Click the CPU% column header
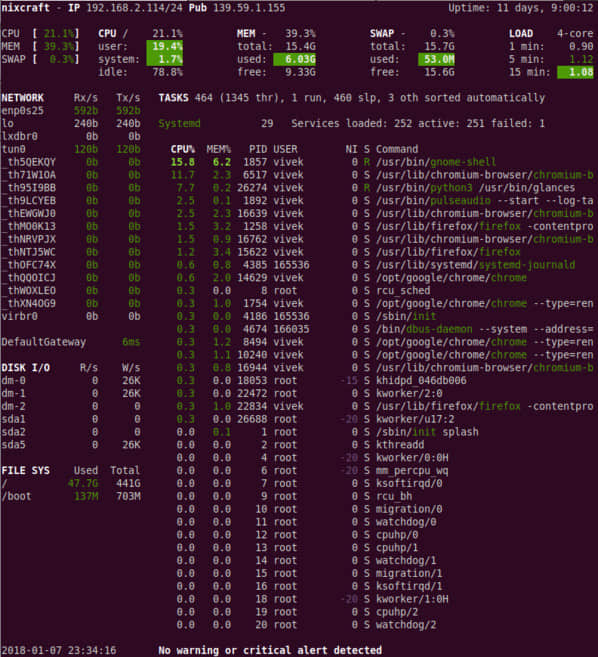The height and width of the screenshot is (657, 598). coord(182,149)
